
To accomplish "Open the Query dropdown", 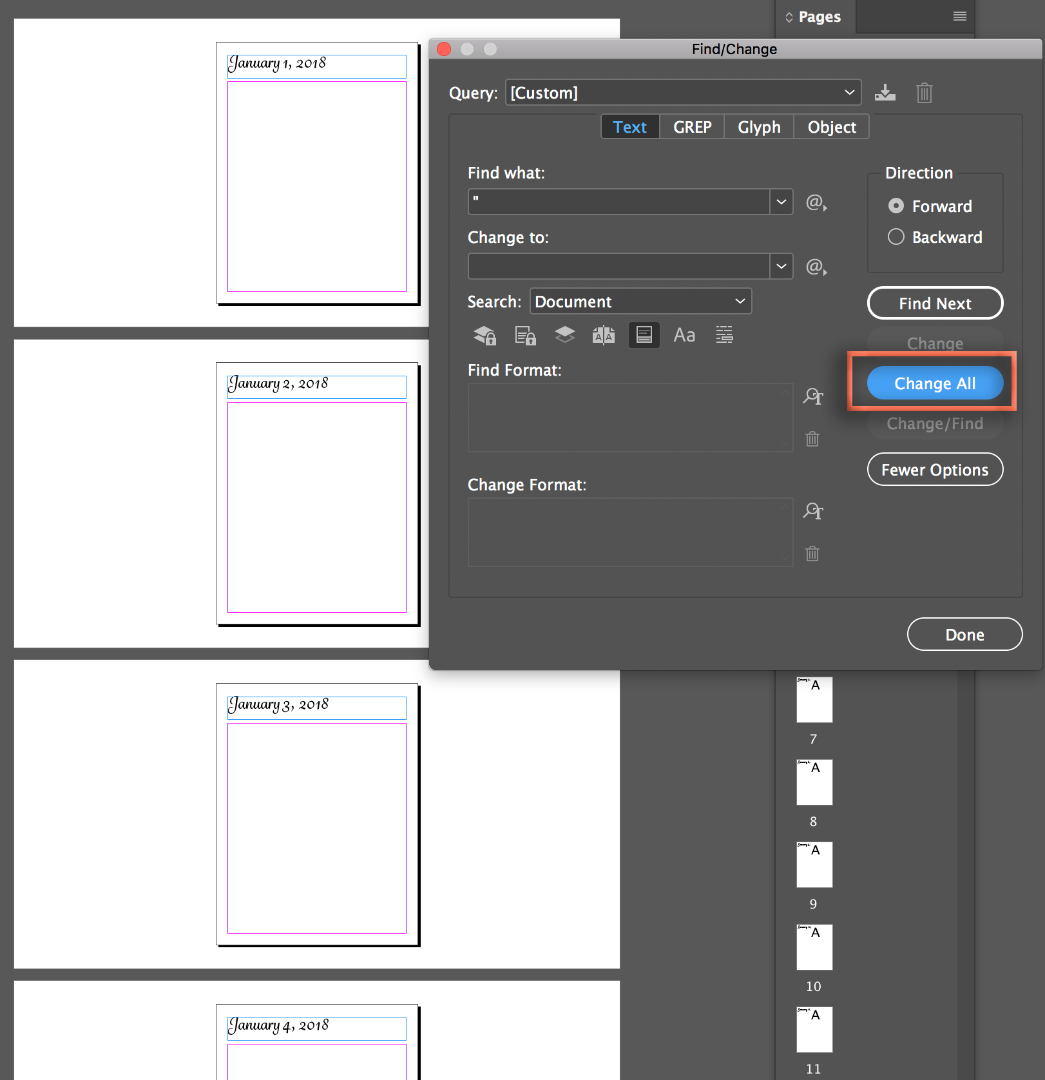I will coord(683,92).
